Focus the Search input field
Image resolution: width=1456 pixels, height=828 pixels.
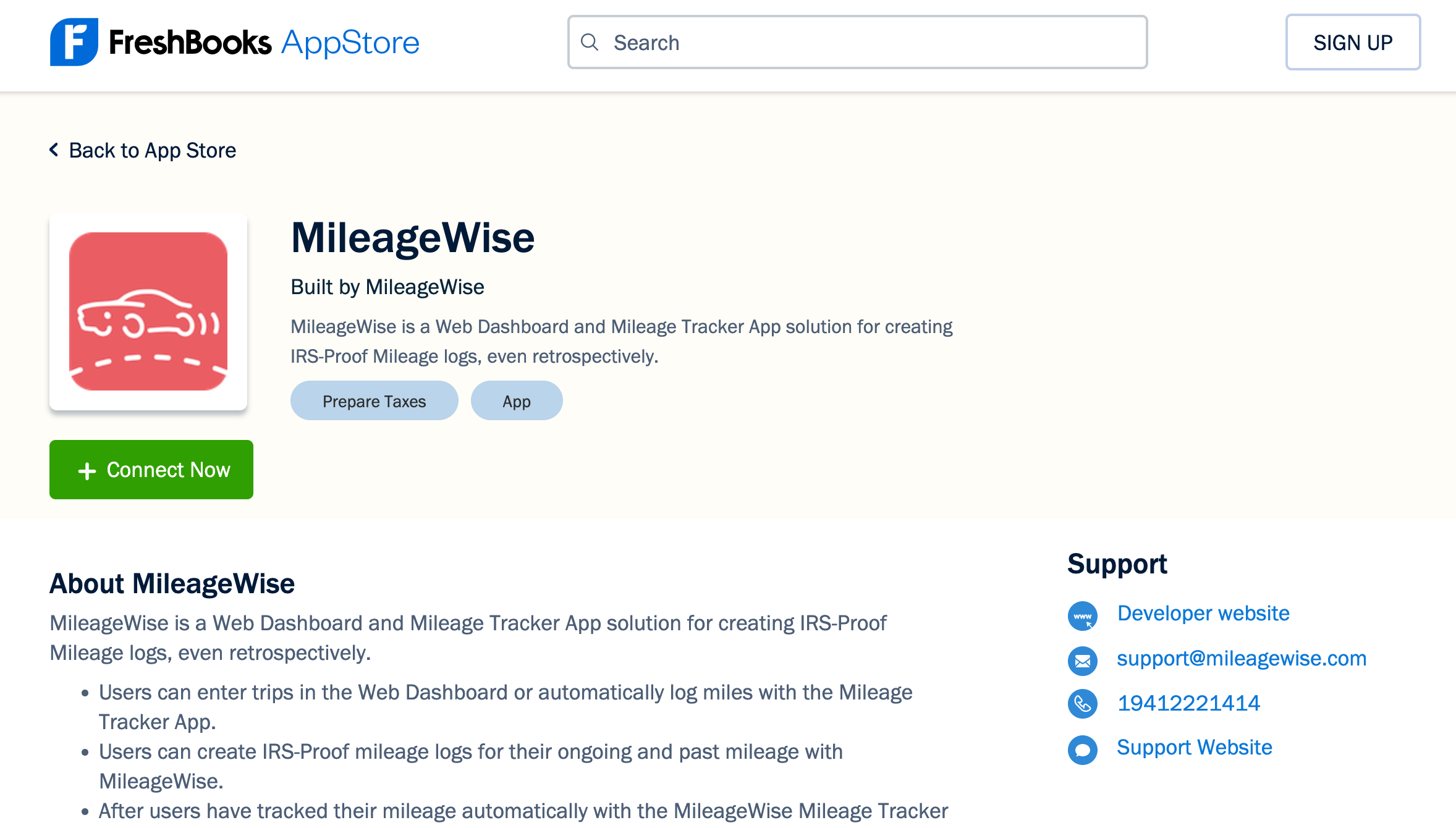coord(857,42)
